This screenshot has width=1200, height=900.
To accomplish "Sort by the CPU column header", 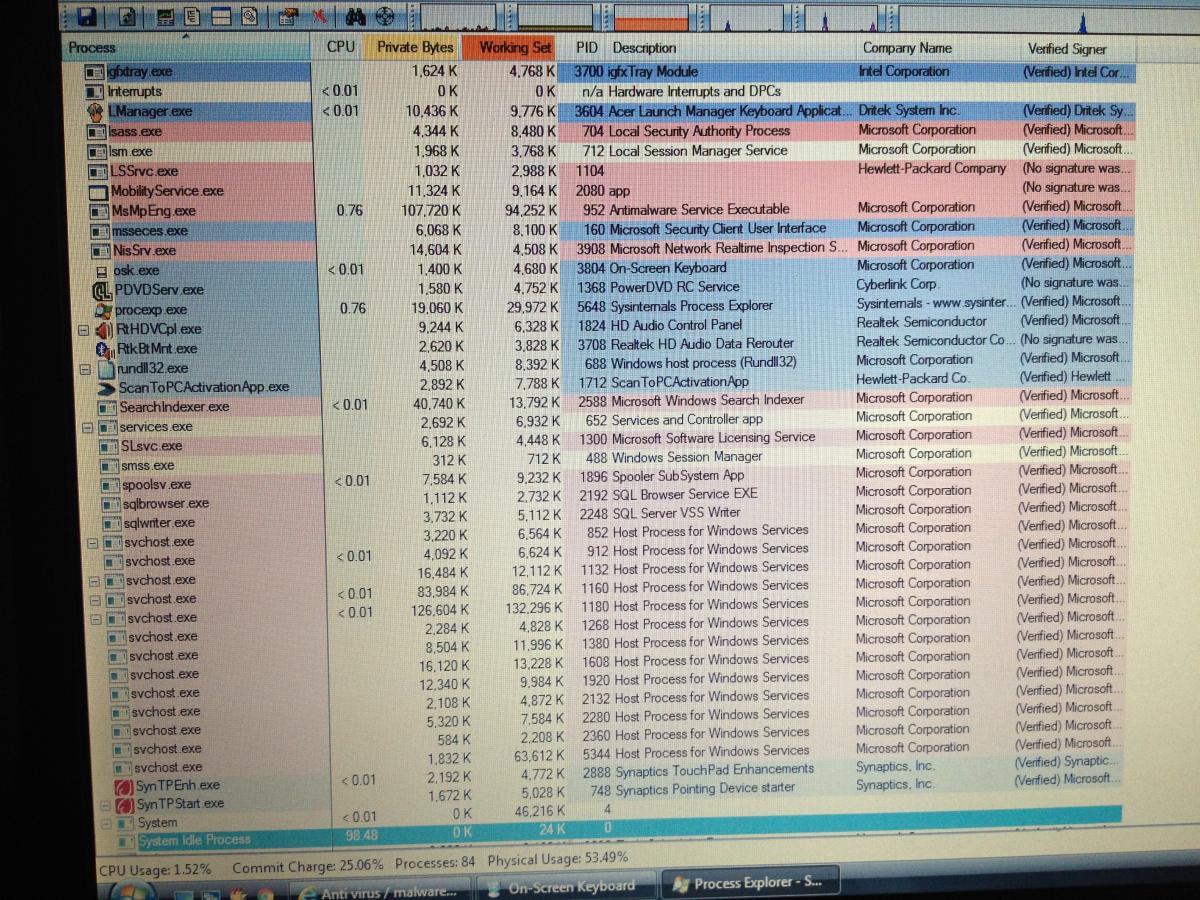I will pyautogui.click(x=341, y=47).
